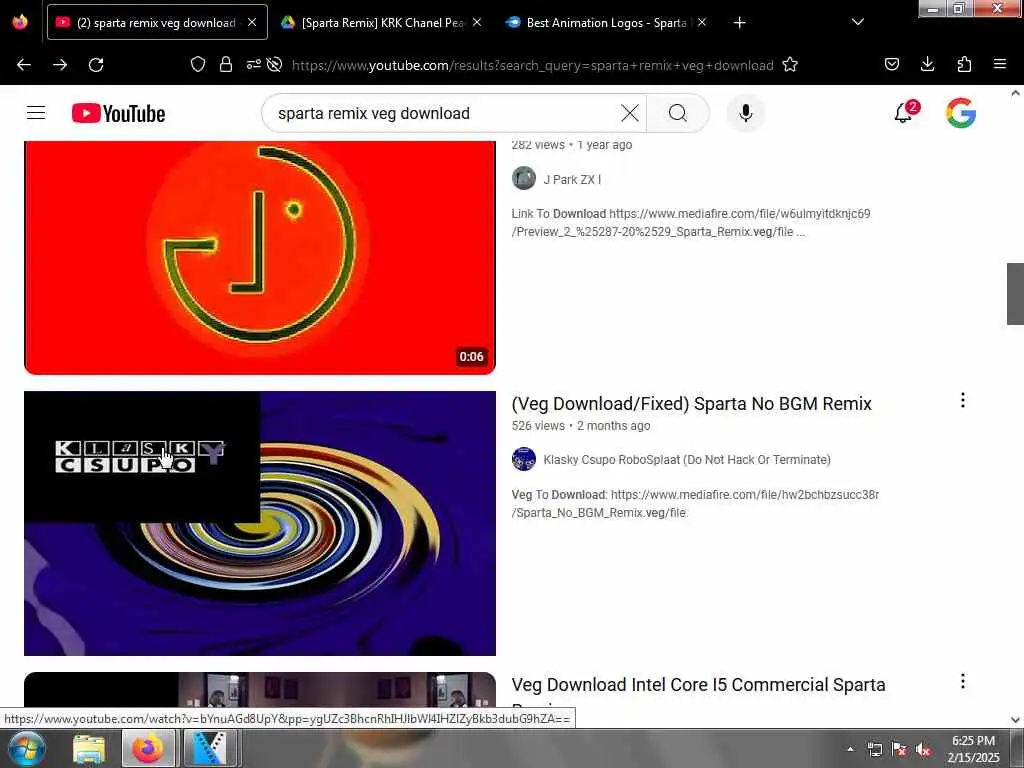Open the Firefox View icon in tab bar

[20, 22]
